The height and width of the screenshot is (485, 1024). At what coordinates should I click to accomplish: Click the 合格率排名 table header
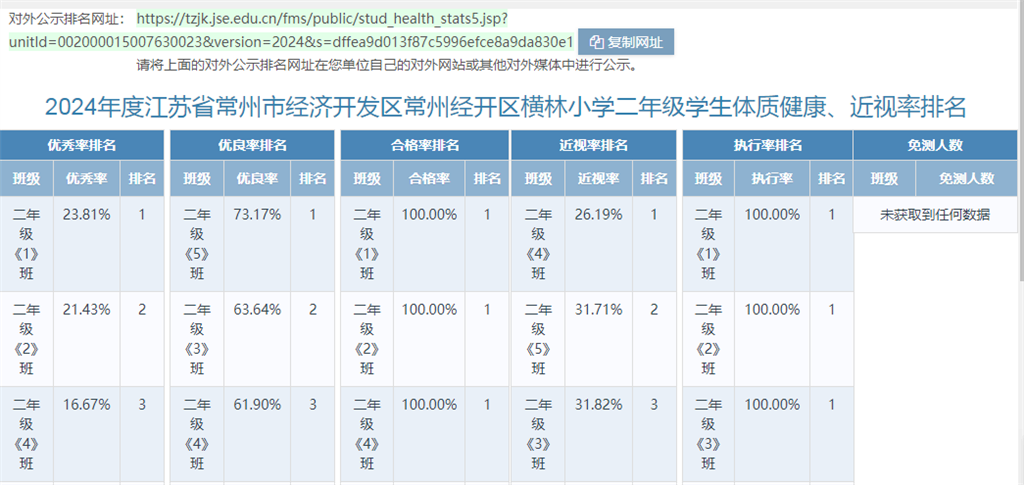(424, 146)
